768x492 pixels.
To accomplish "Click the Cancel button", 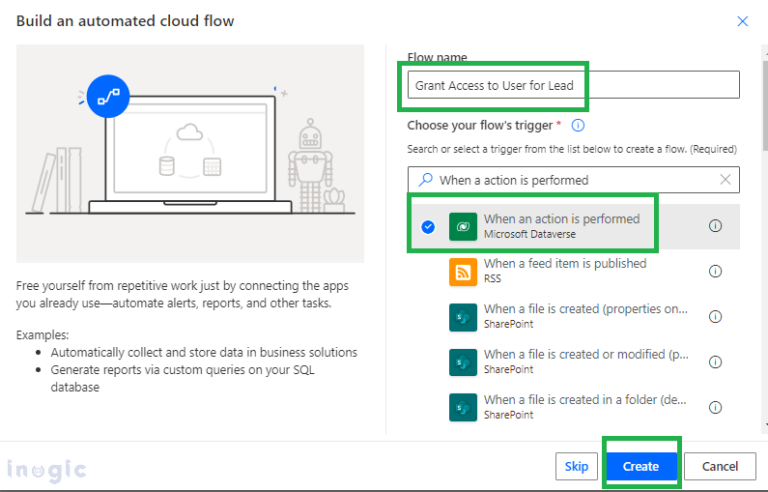I will 720,466.
